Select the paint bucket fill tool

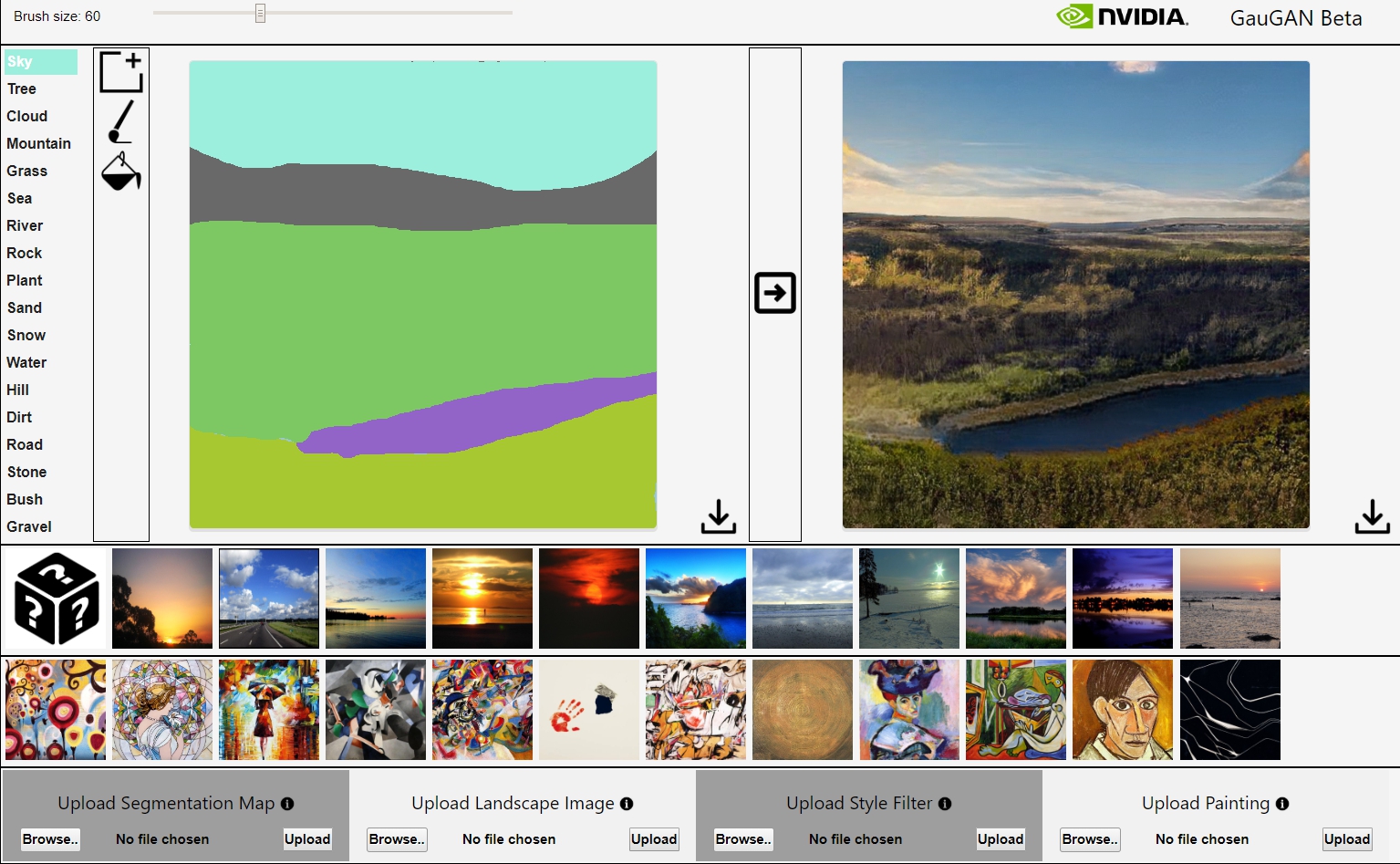pos(121,172)
